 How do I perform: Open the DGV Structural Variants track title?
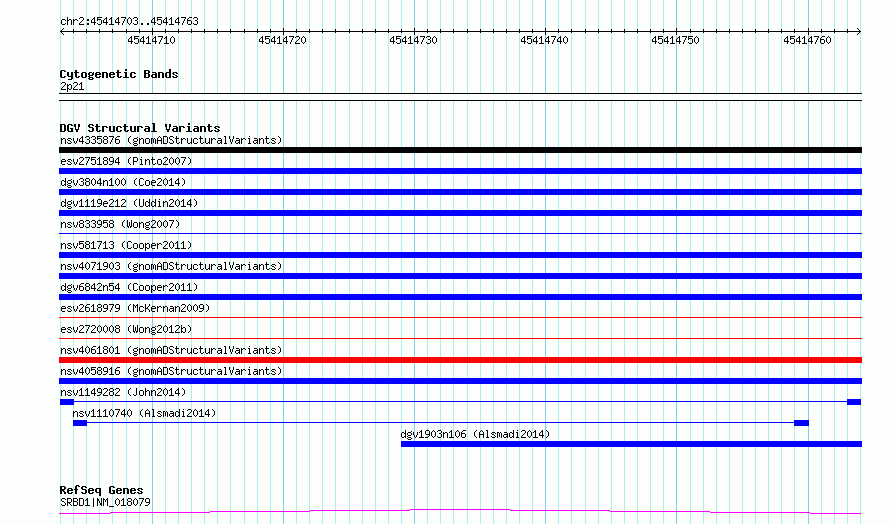pyautogui.click(x=140, y=128)
